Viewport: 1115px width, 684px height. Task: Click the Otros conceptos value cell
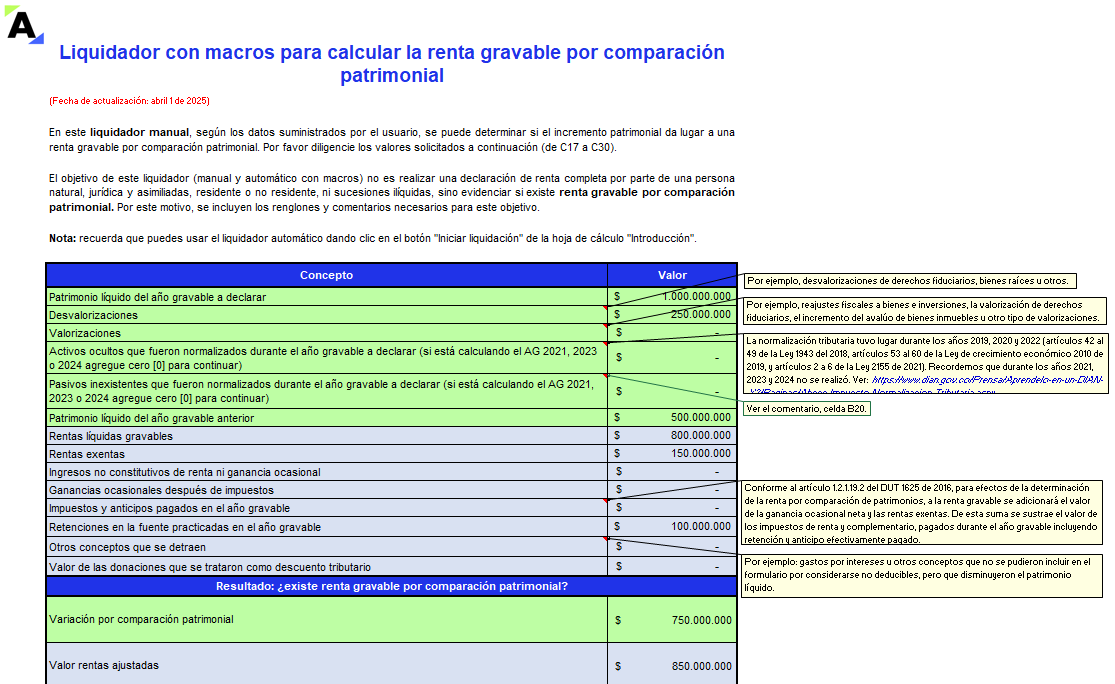pyautogui.click(x=672, y=547)
